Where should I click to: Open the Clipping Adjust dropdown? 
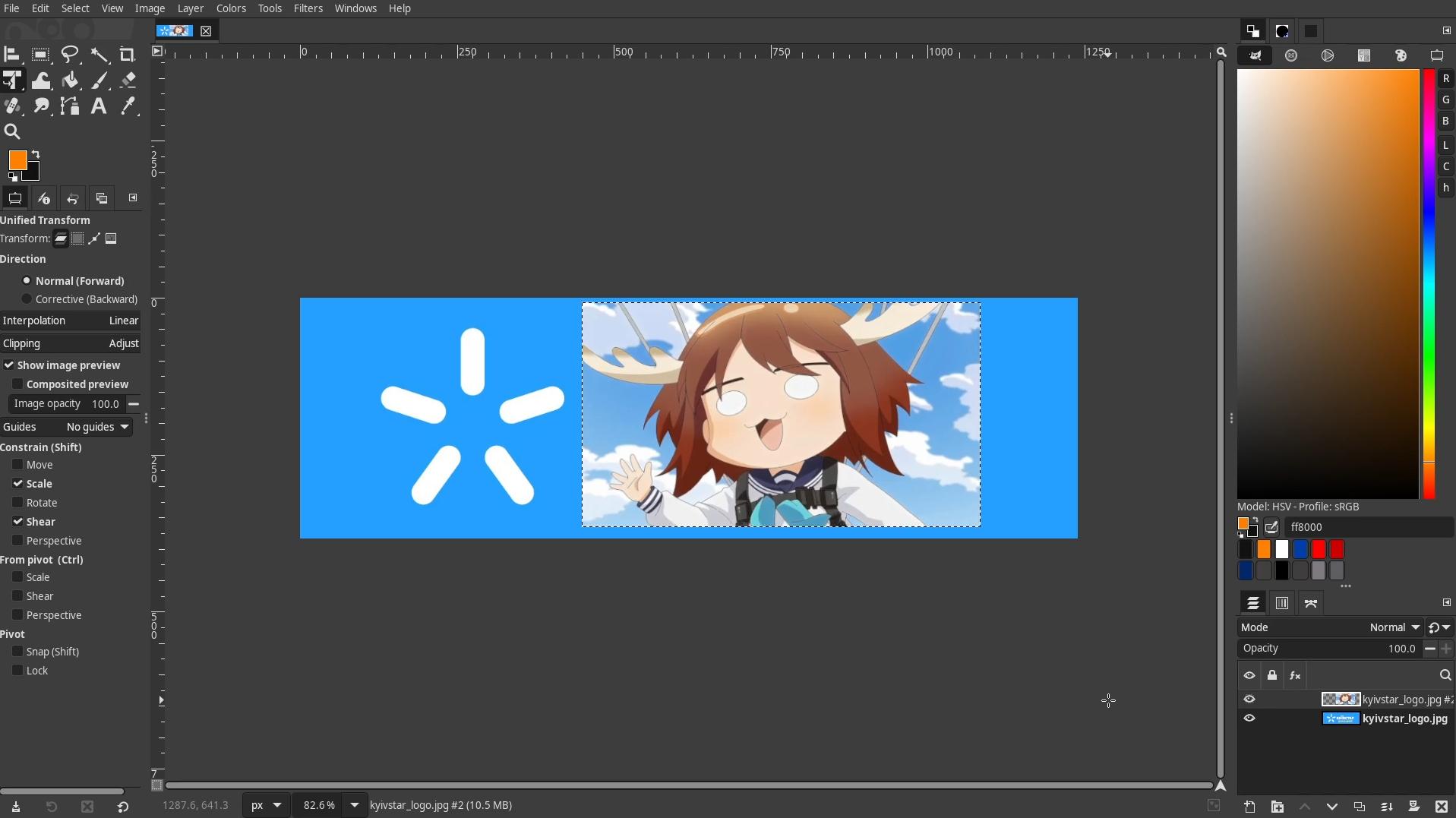[71, 343]
